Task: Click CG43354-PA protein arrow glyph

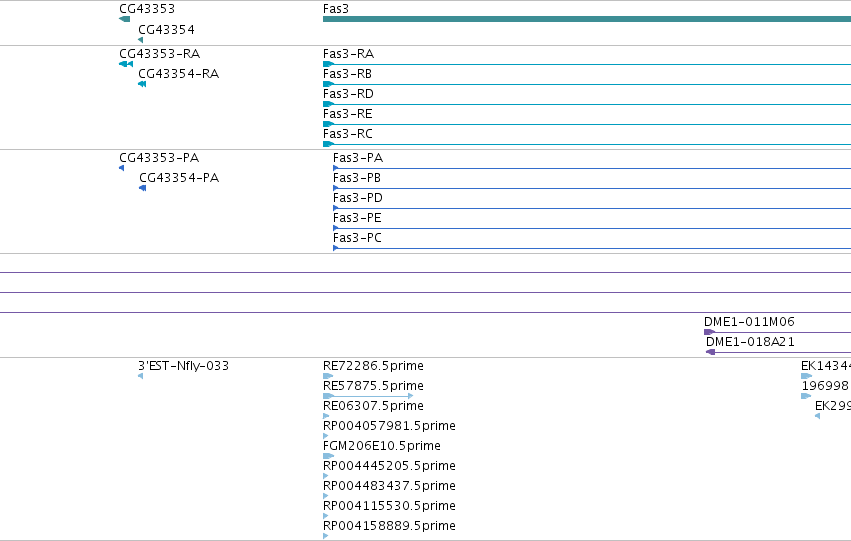Action: click(x=143, y=188)
